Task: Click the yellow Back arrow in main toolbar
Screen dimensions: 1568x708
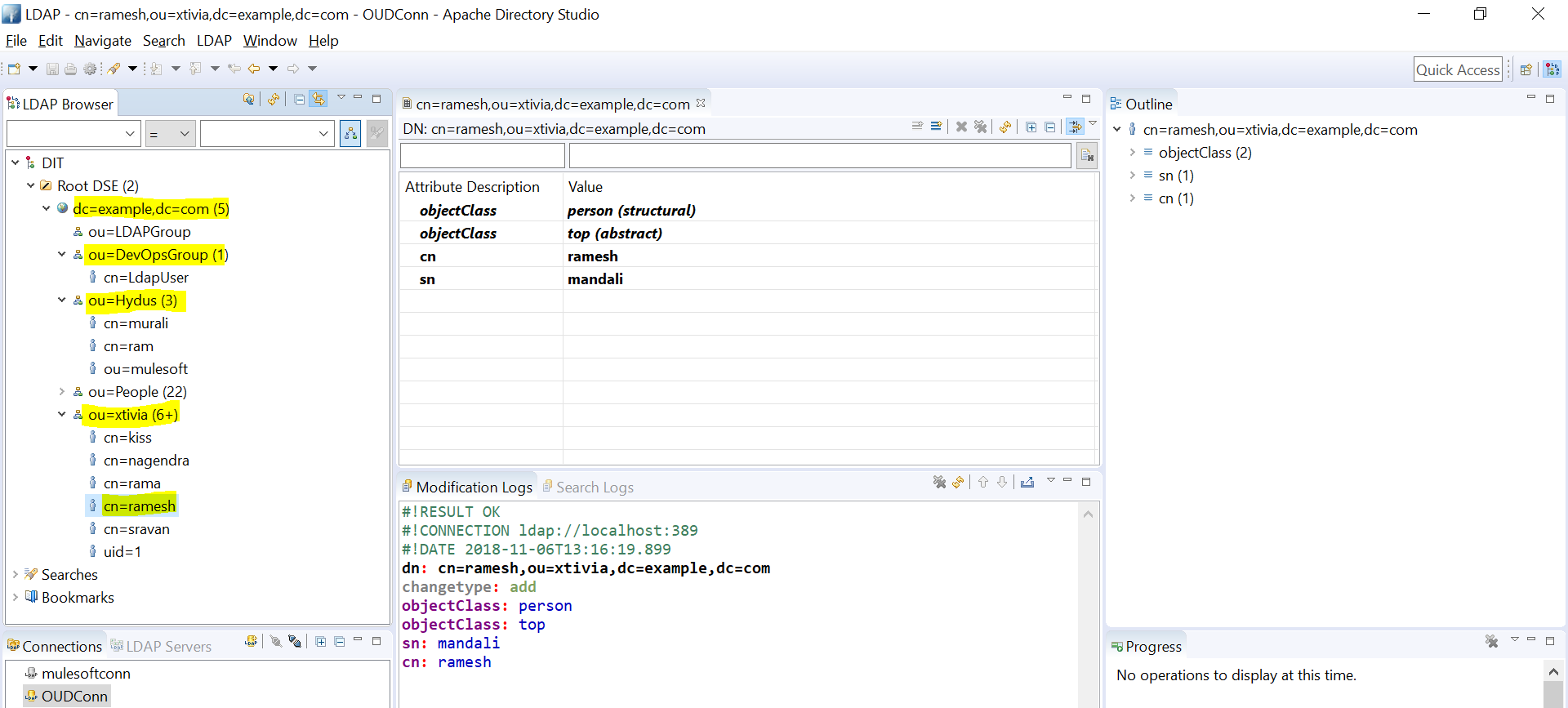Action: [254, 69]
